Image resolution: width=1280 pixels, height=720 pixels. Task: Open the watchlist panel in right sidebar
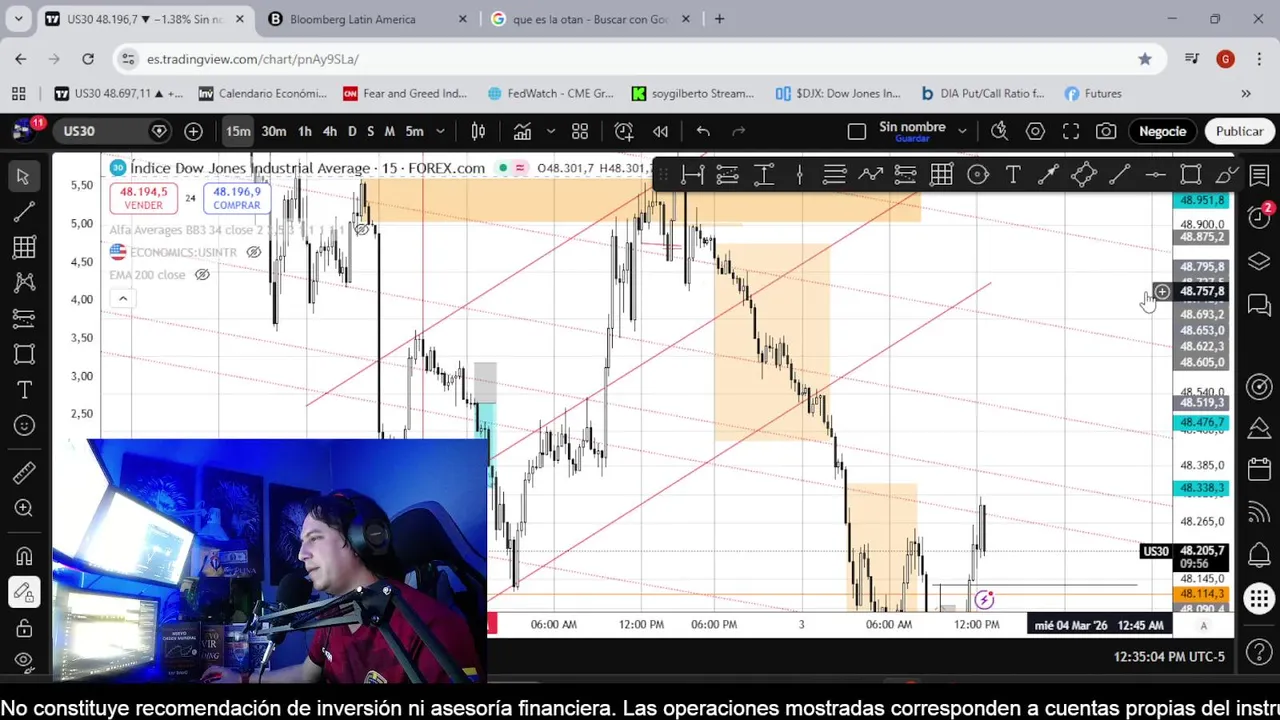1259,176
